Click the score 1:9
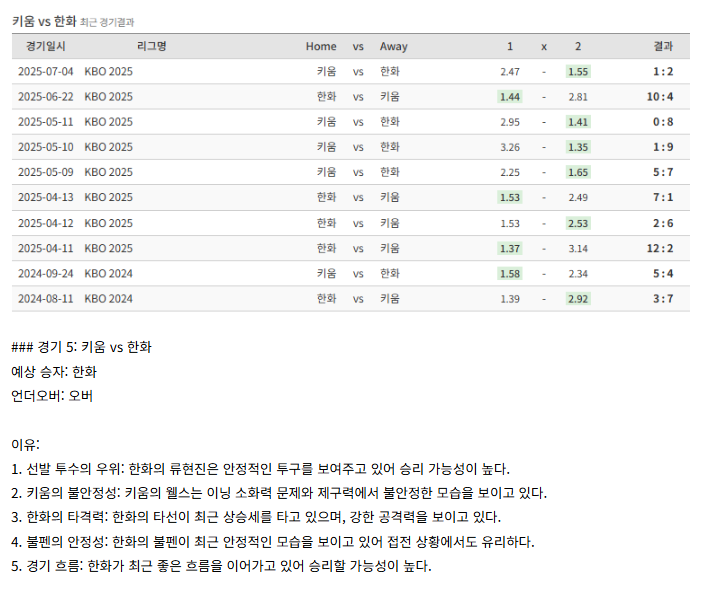The height and width of the screenshot is (591, 703). (x=663, y=147)
